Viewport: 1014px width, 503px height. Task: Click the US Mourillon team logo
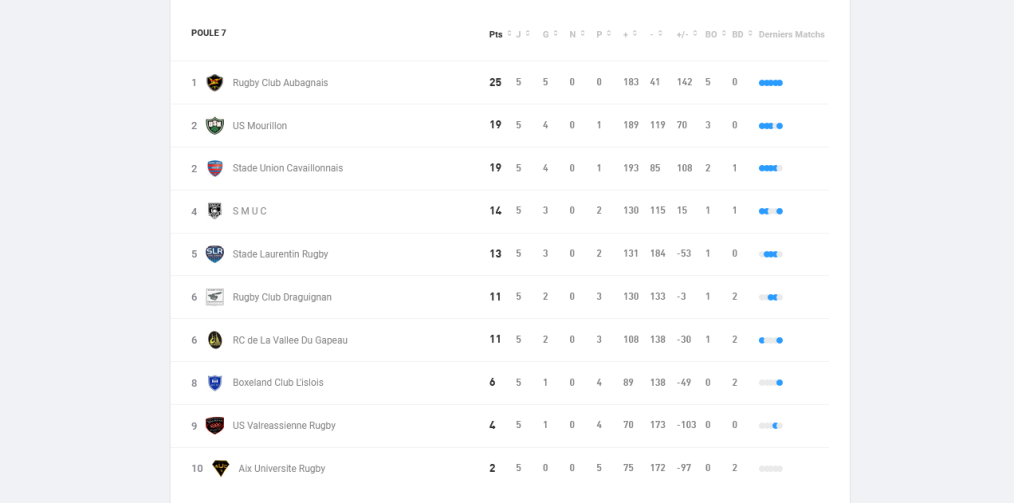tap(215, 126)
